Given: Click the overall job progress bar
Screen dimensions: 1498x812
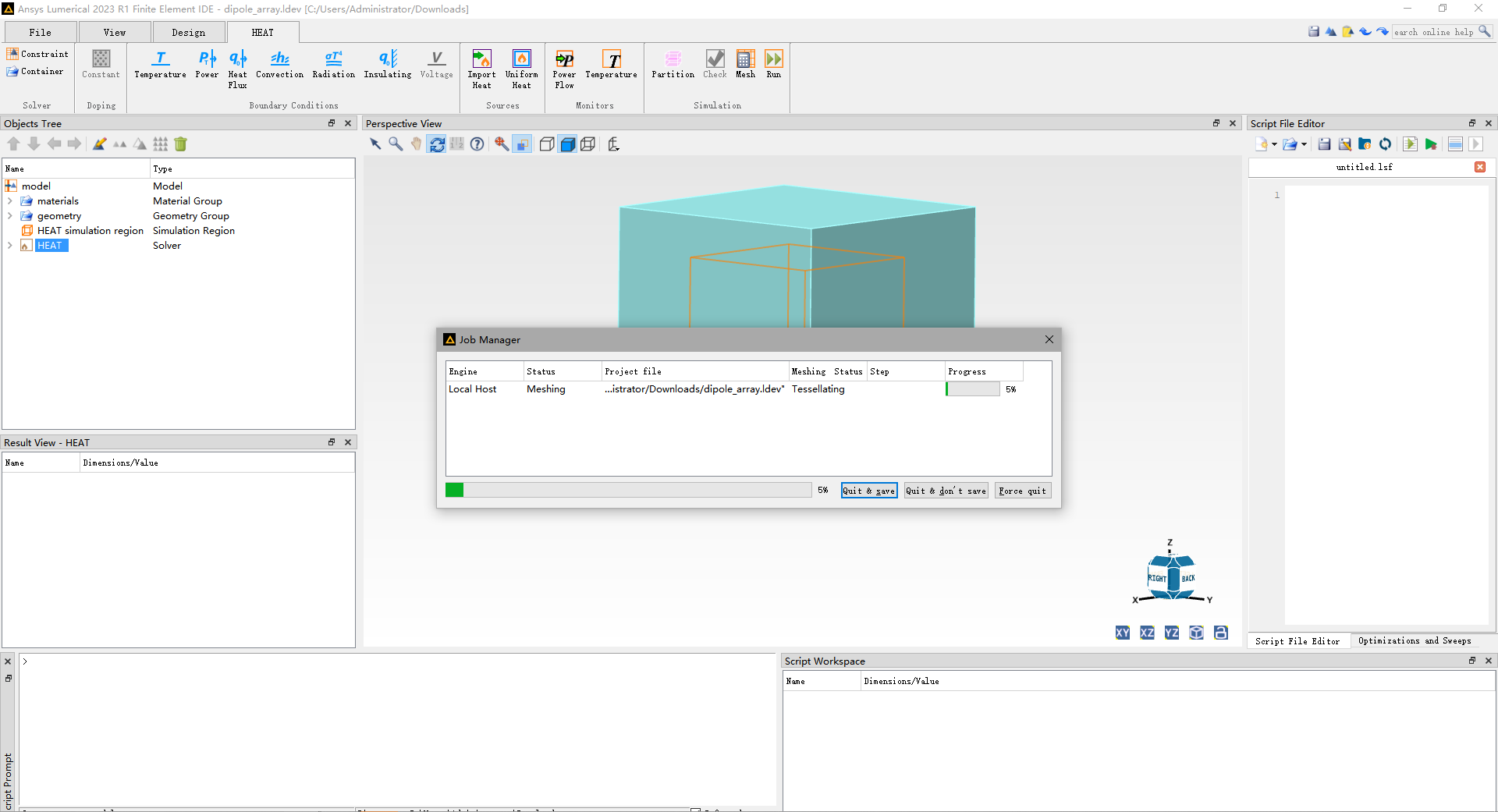Looking at the screenshot, I should [629, 490].
